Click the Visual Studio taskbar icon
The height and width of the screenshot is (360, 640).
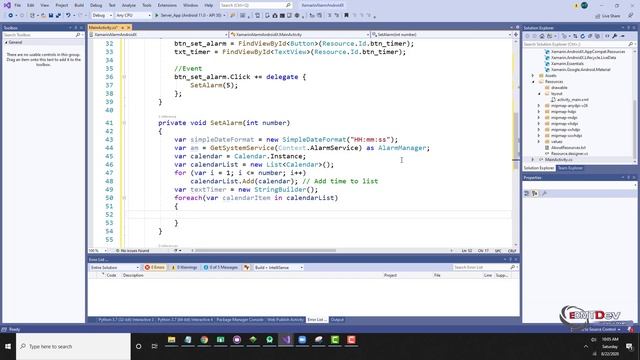pos(286,340)
